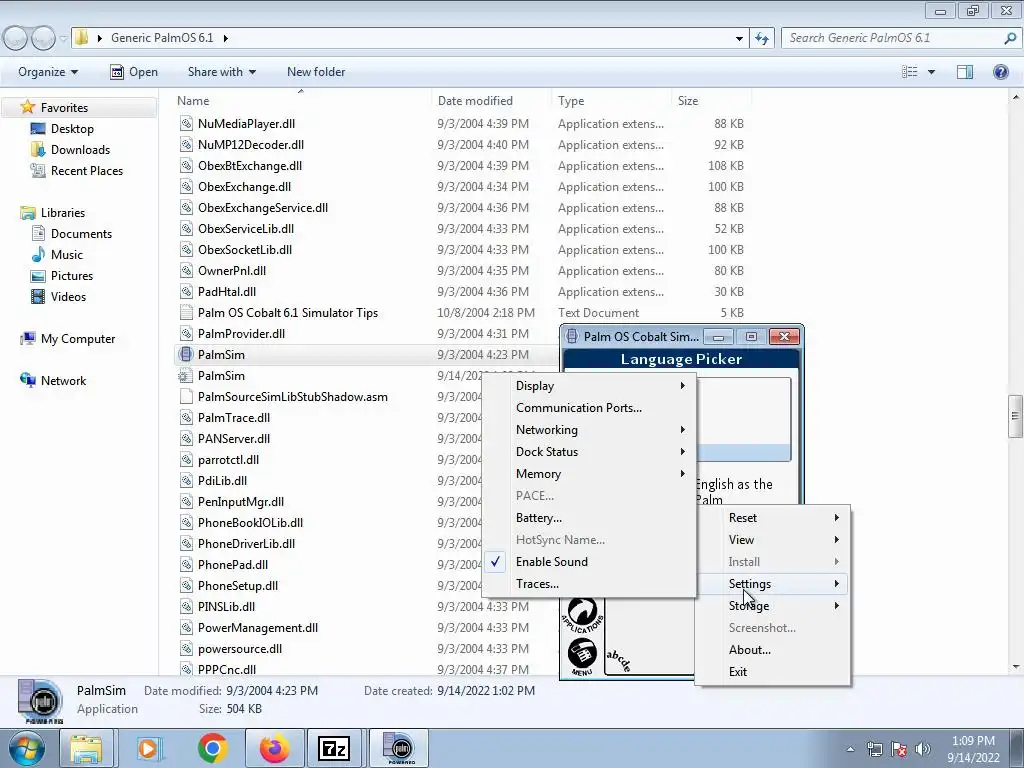
Task: Select the Desktop favorites icon
Action: [x=38, y=129]
